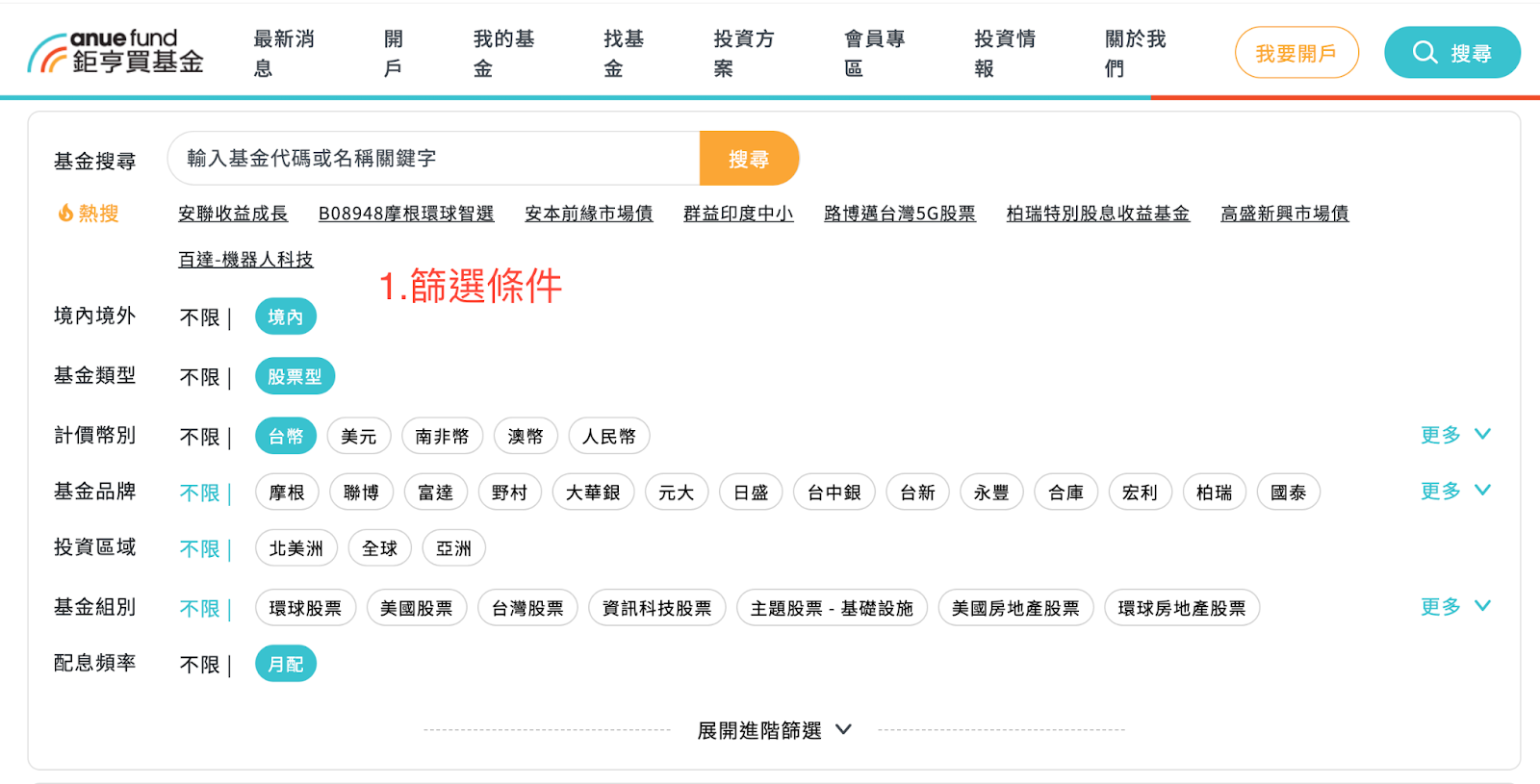Image resolution: width=1540 pixels, height=784 pixels.
Task: Toggle the 台新 brand chip
Action: point(918,492)
